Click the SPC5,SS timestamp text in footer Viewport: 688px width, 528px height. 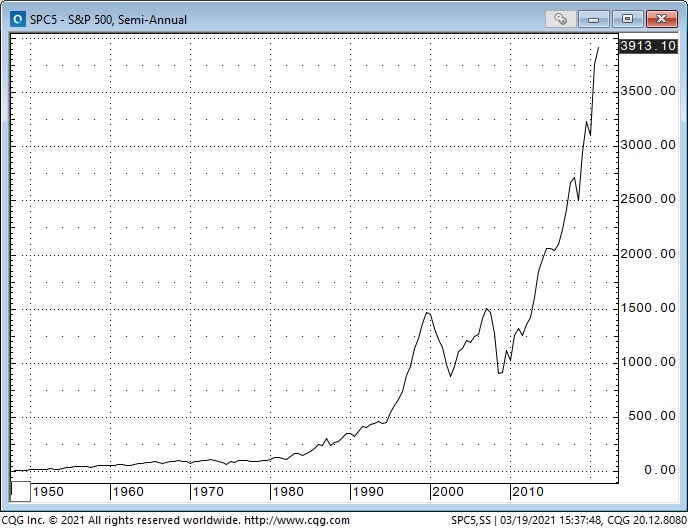coord(569,521)
